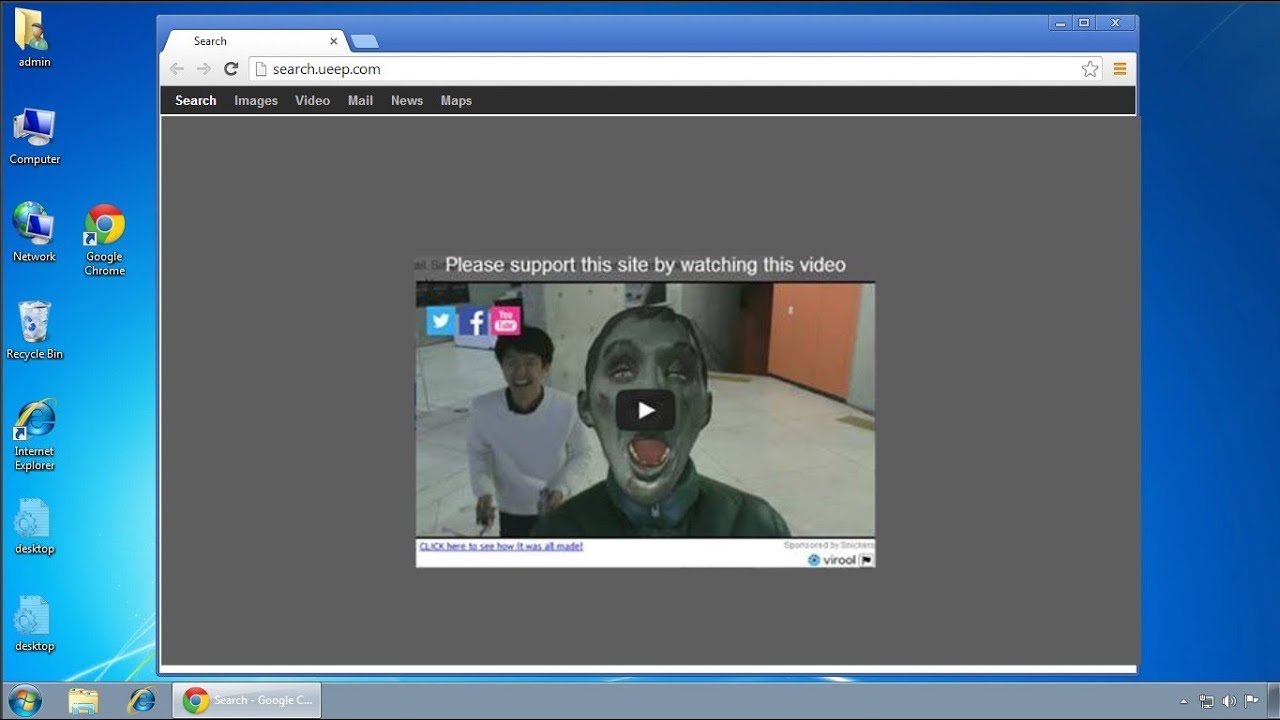Click YouTube icon on video

506,321
